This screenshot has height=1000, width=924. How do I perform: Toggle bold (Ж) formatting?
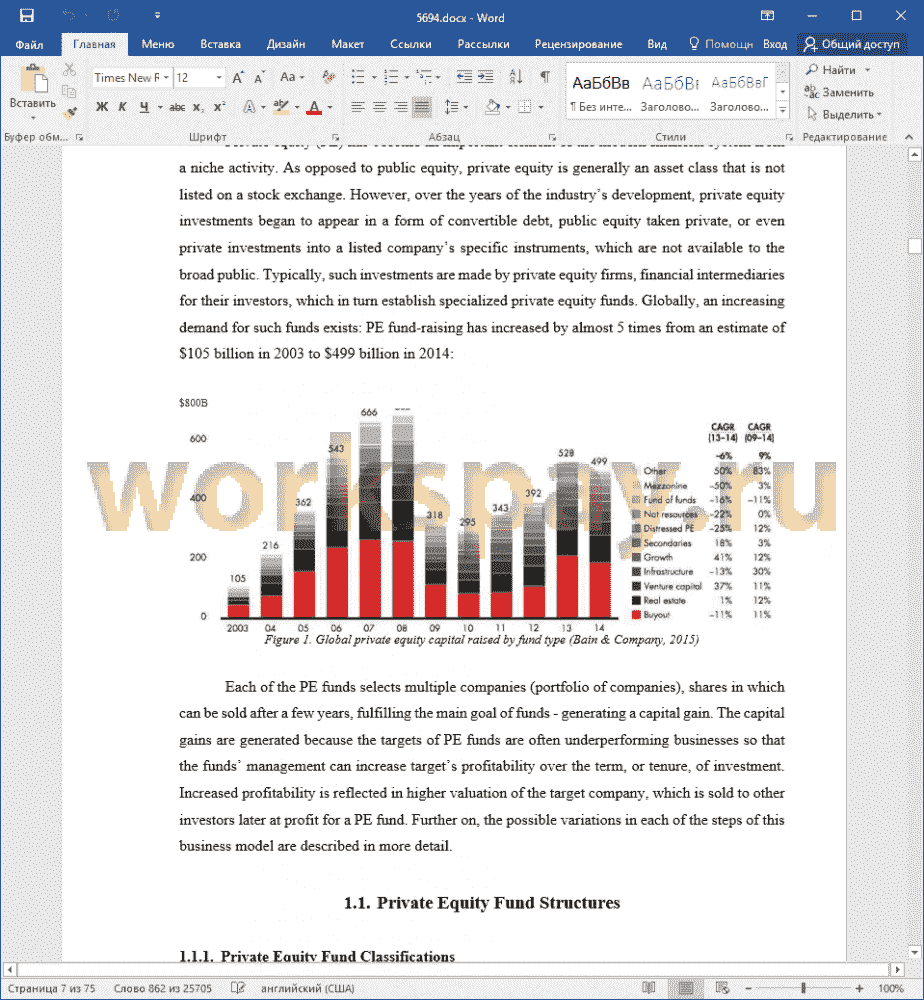[x=102, y=107]
